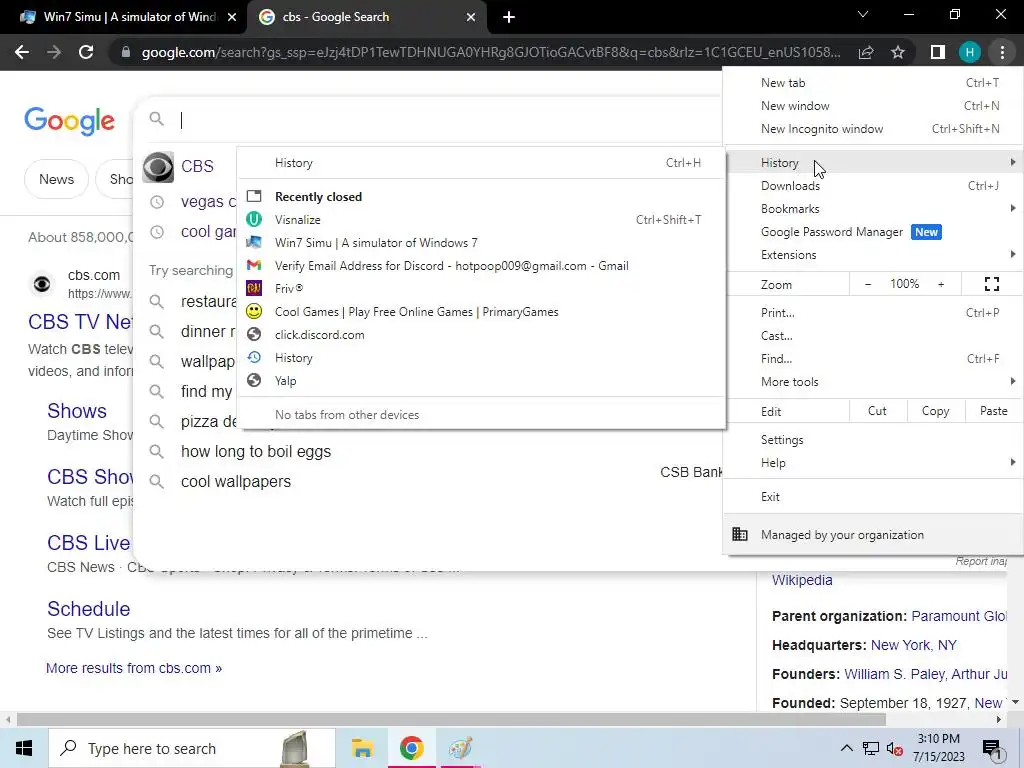Open the tab search chevron in title bar
Screen dimensions: 1024x768
pos(863,14)
